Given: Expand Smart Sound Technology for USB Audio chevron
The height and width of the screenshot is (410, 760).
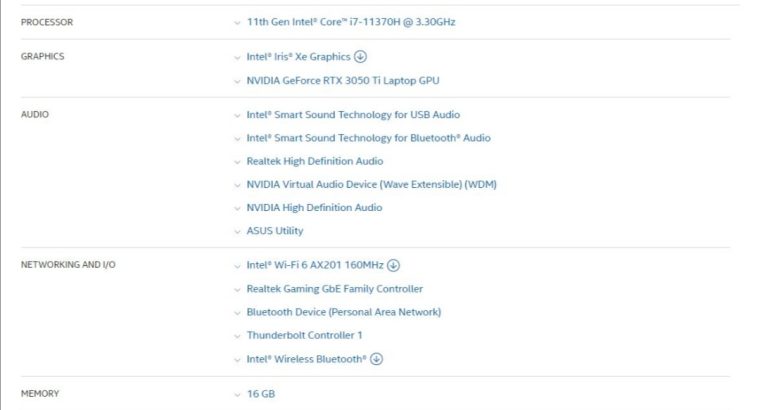Looking at the screenshot, I should click(237, 115).
